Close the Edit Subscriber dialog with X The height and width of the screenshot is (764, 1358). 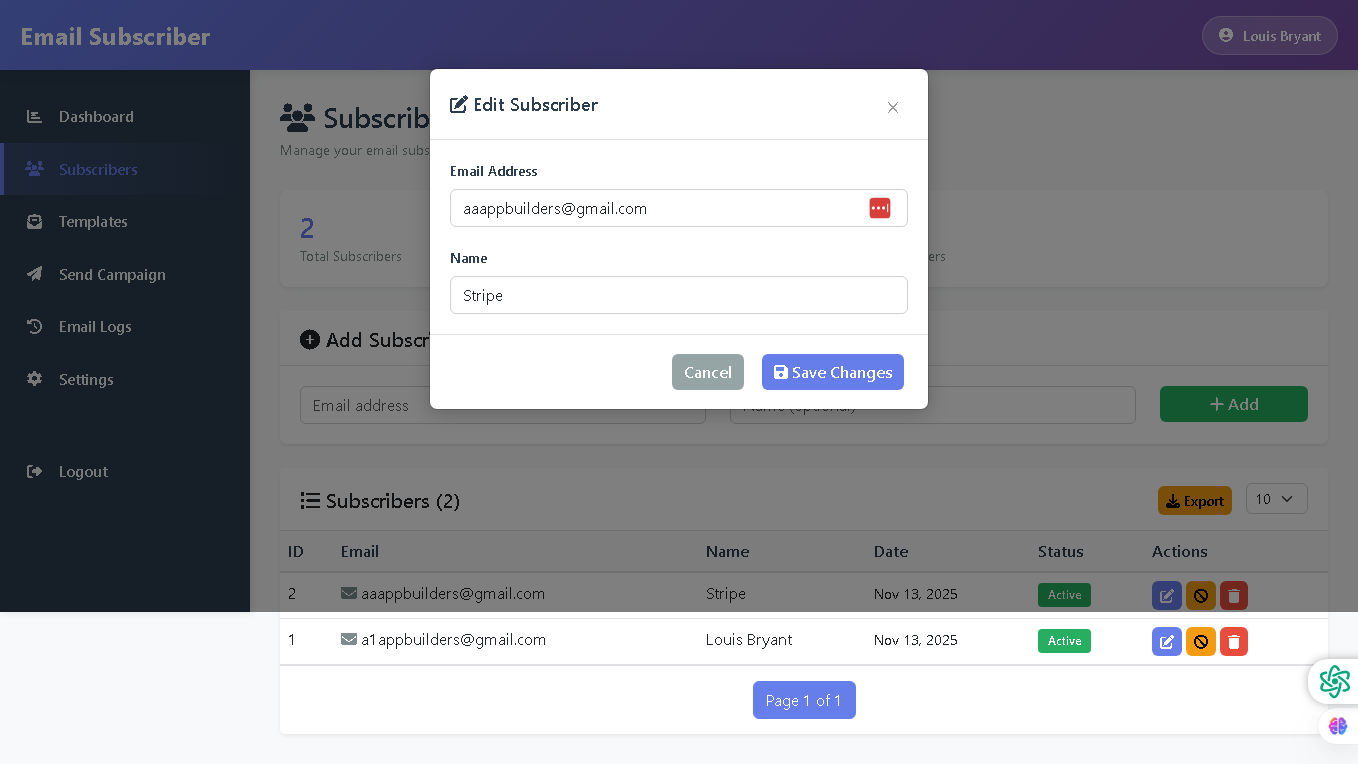[x=893, y=107]
